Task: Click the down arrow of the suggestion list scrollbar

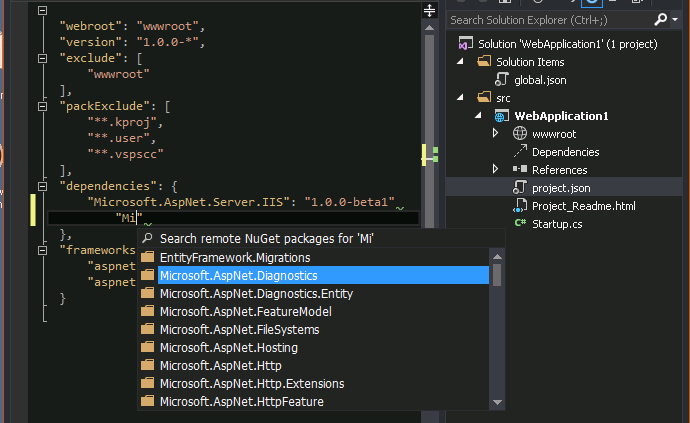Action: tap(497, 402)
